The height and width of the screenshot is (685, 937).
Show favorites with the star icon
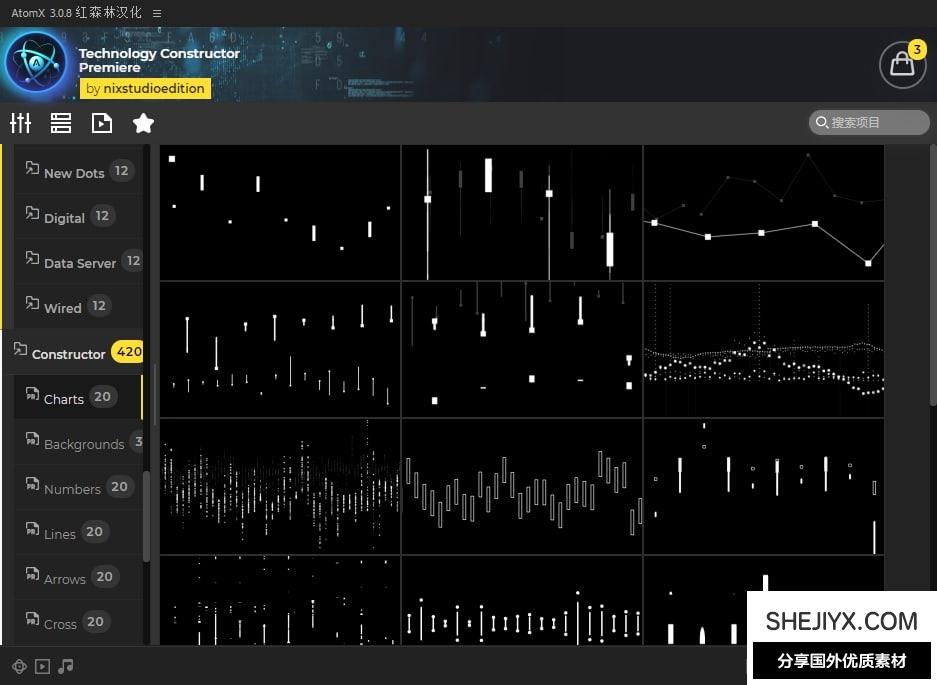(x=143, y=123)
